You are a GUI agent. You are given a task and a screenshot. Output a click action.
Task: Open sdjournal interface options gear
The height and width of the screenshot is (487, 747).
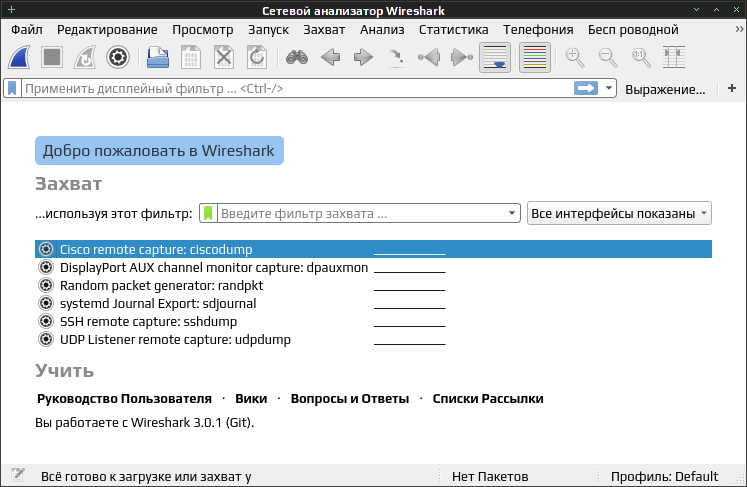(x=46, y=304)
